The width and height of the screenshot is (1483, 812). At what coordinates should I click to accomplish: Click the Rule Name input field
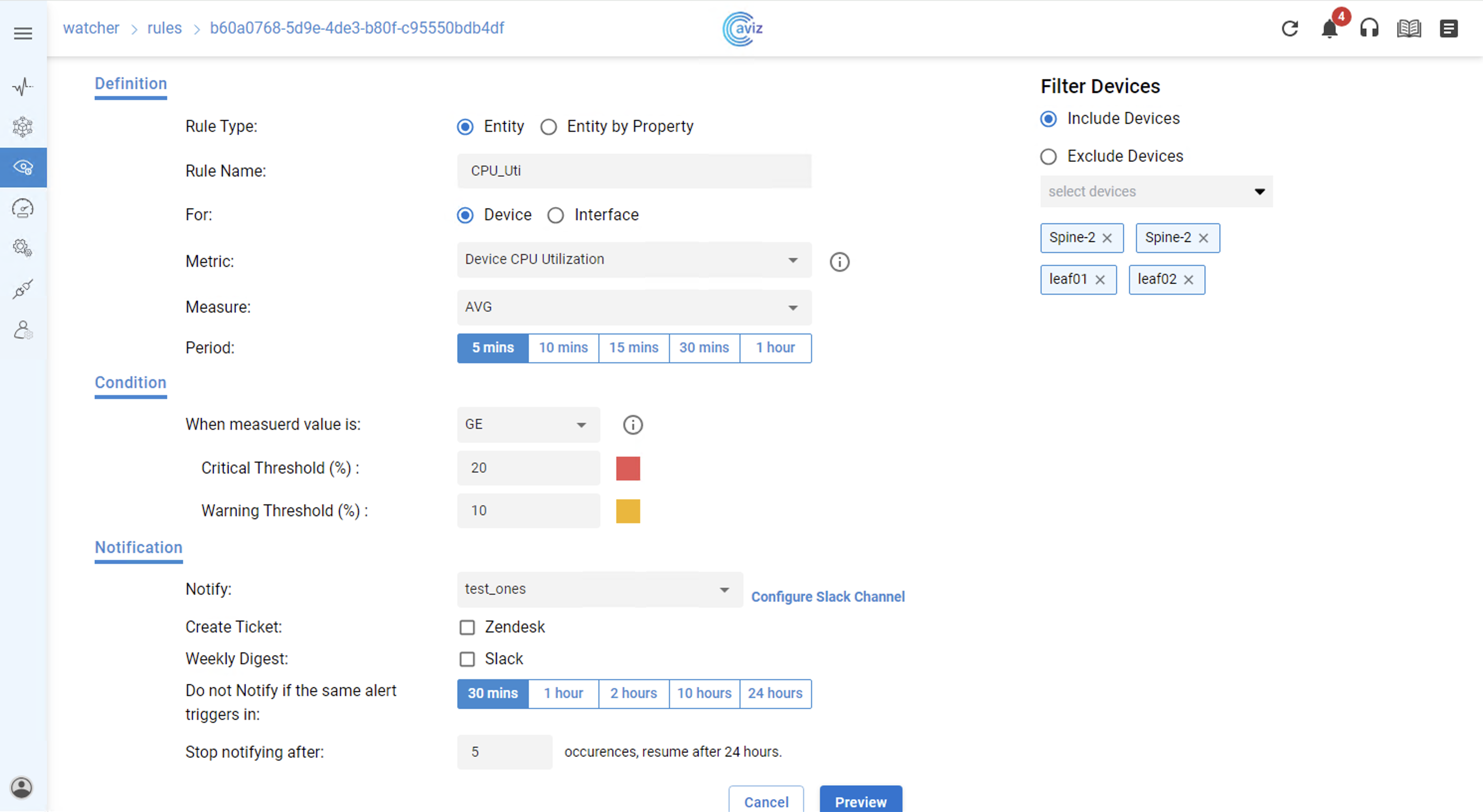634,171
